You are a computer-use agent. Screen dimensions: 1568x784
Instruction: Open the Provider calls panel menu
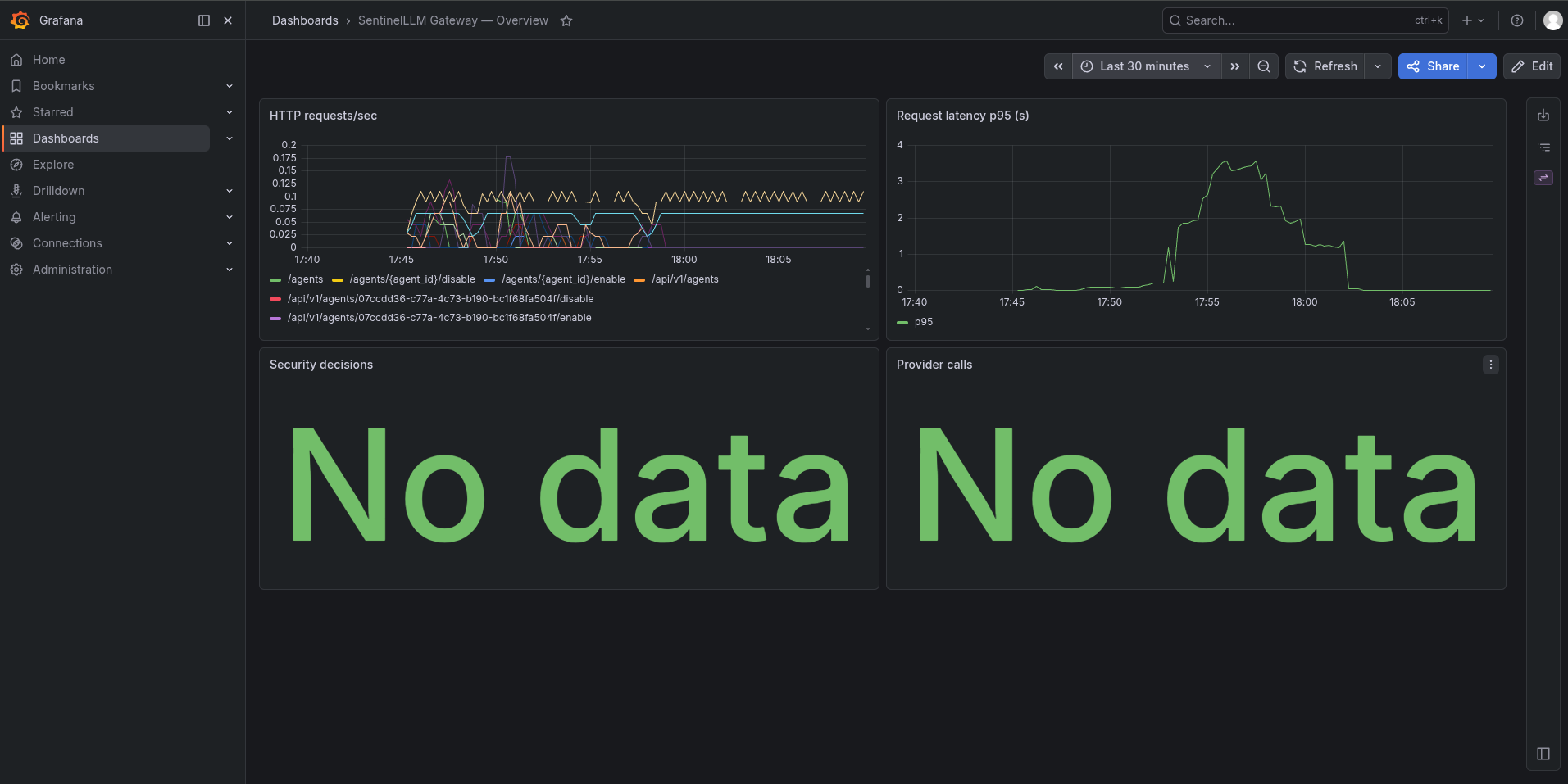click(x=1491, y=365)
